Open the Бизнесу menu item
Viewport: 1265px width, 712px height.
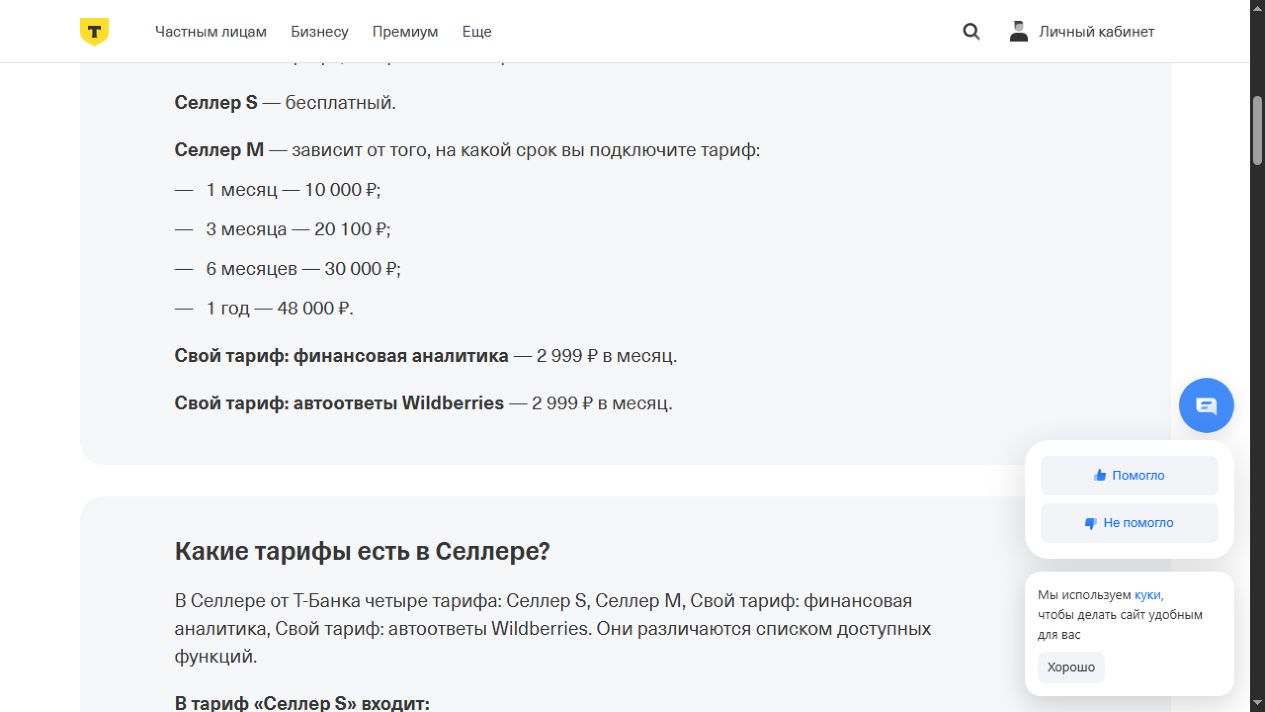pos(320,32)
